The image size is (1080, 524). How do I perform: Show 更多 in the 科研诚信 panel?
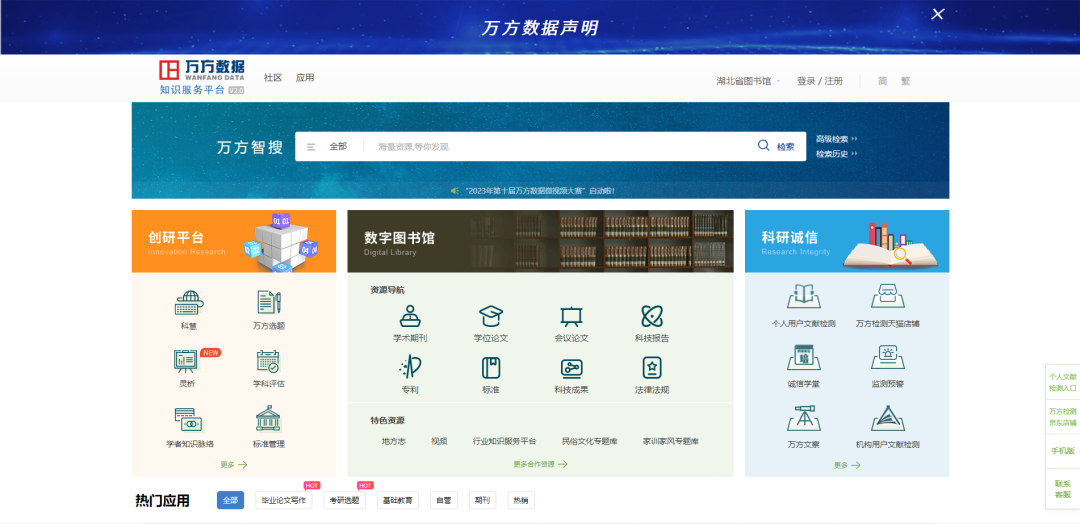tap(847, 465)
